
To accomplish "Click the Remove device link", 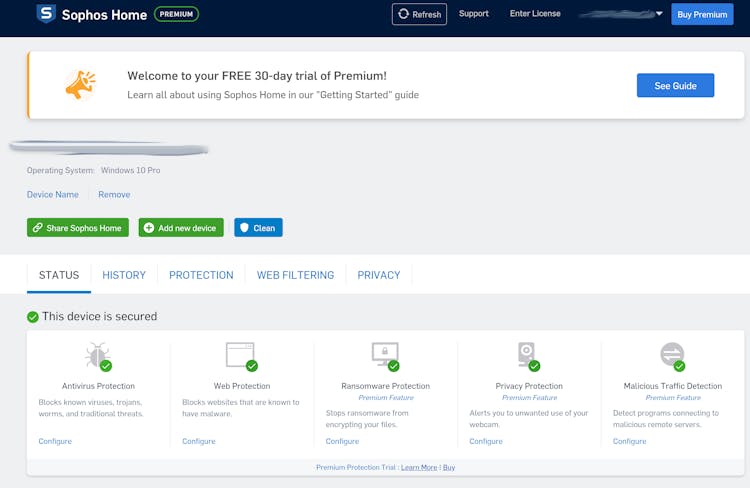I will click(114, 195).
